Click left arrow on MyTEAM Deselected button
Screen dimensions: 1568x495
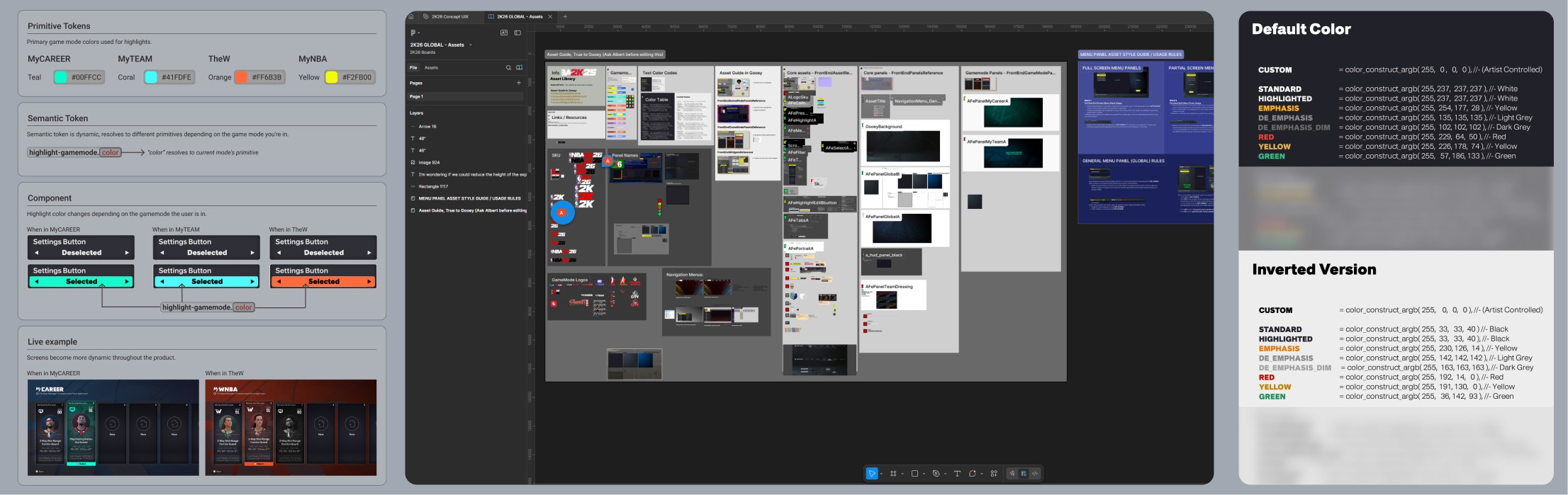click(x=162, y=253)
